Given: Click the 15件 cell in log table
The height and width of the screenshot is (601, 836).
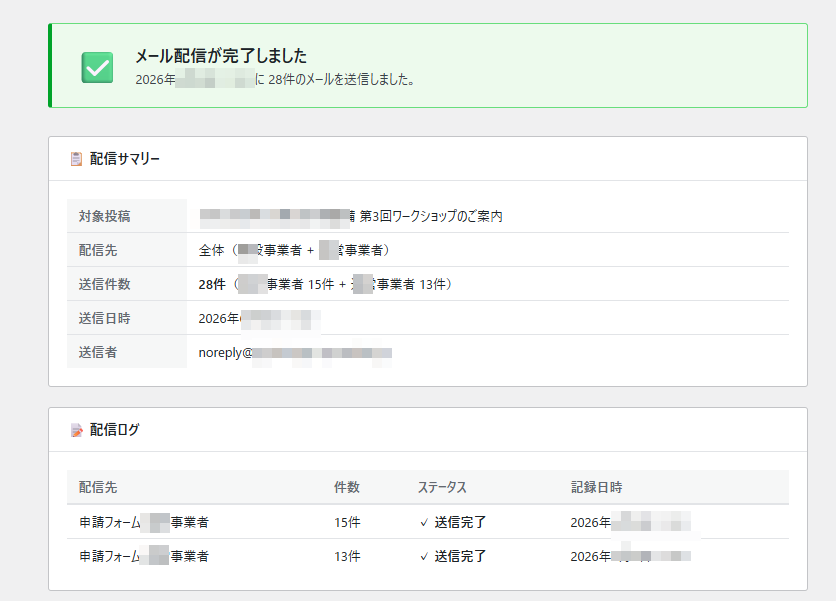Looking at the screenshot, I should 347,522.
